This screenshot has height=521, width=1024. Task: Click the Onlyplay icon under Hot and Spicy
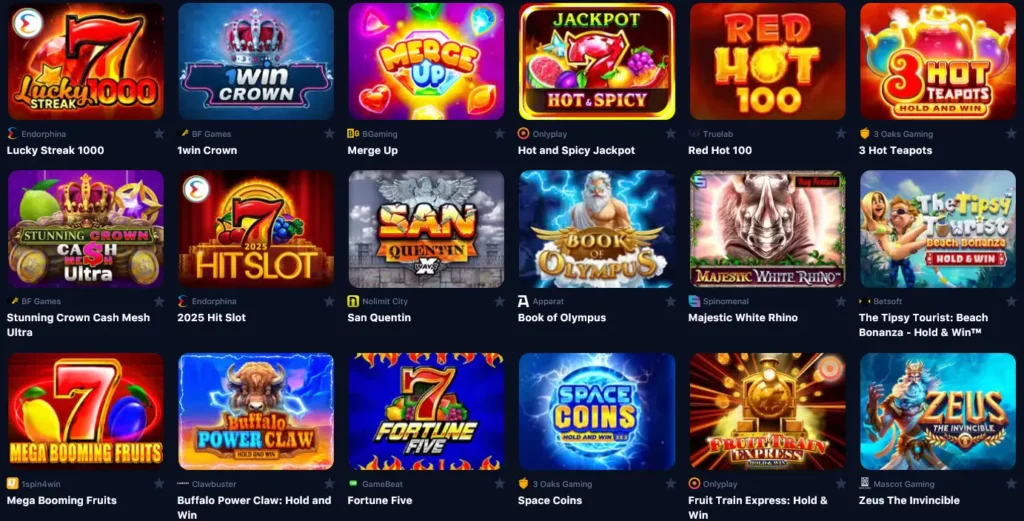click(x=523, y=134)
